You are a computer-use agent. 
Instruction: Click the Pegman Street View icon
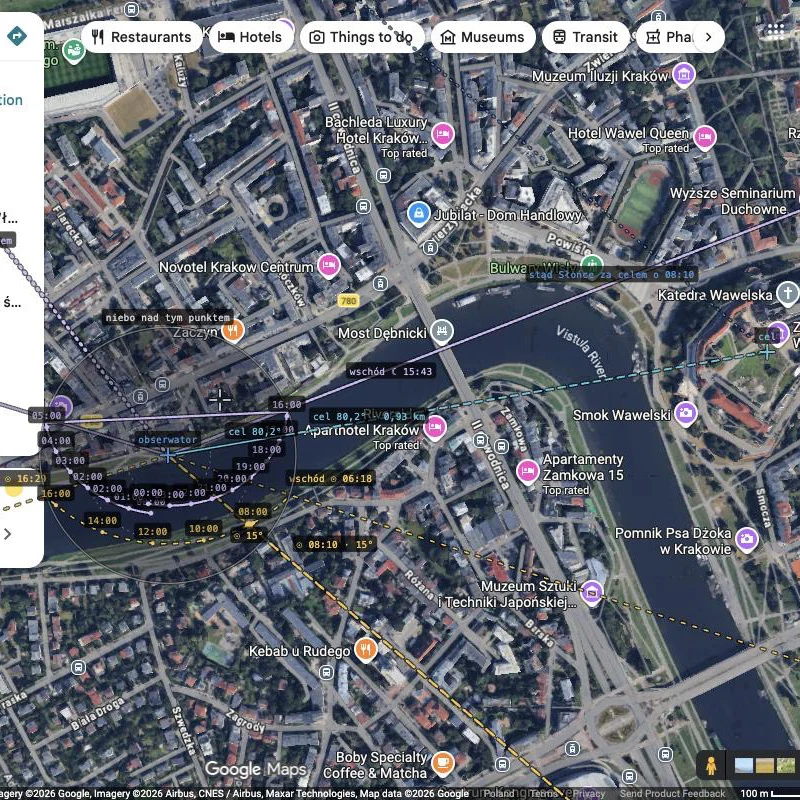pyautogui.click(x=711, y=765)
